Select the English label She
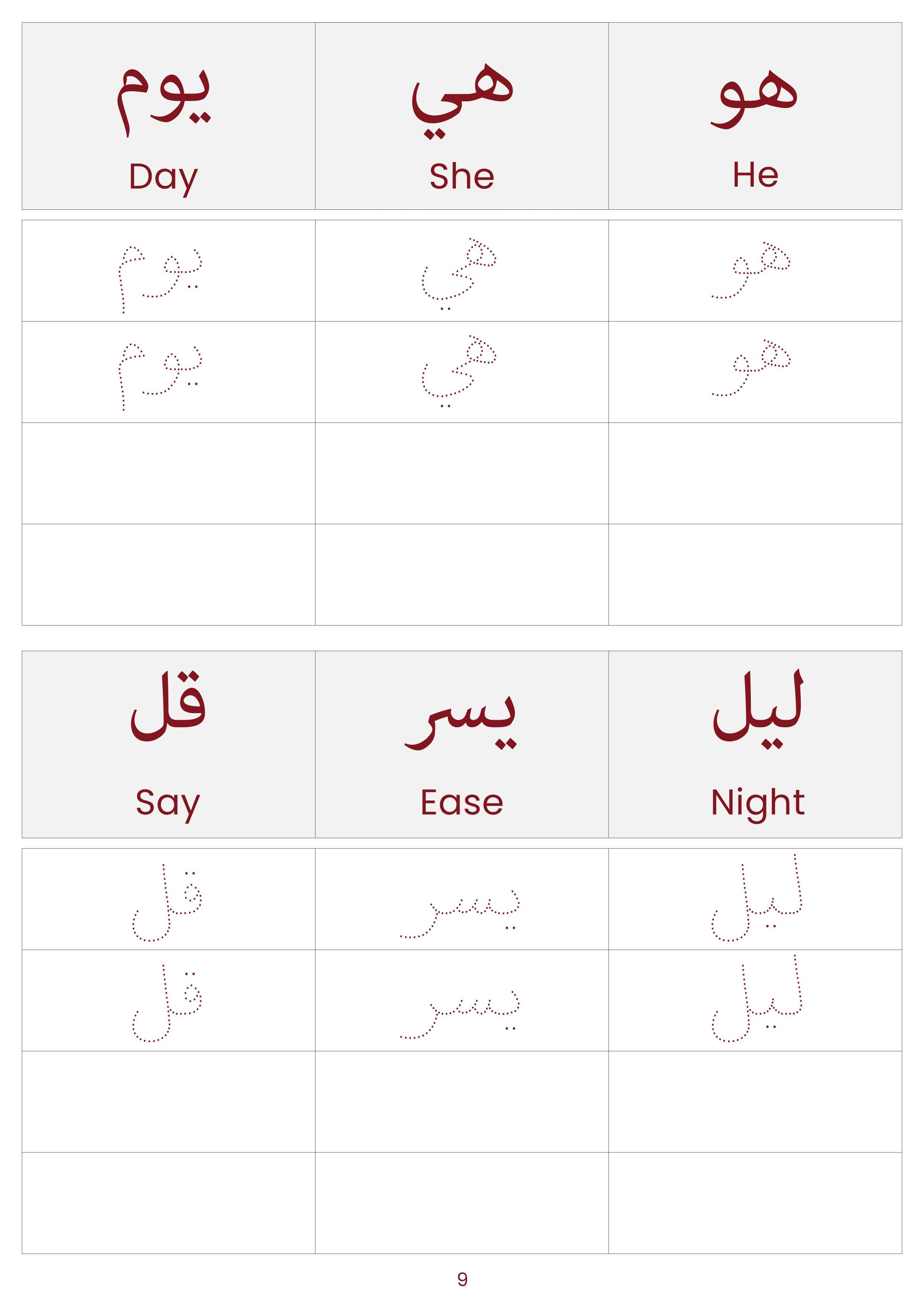 (461, 176)
